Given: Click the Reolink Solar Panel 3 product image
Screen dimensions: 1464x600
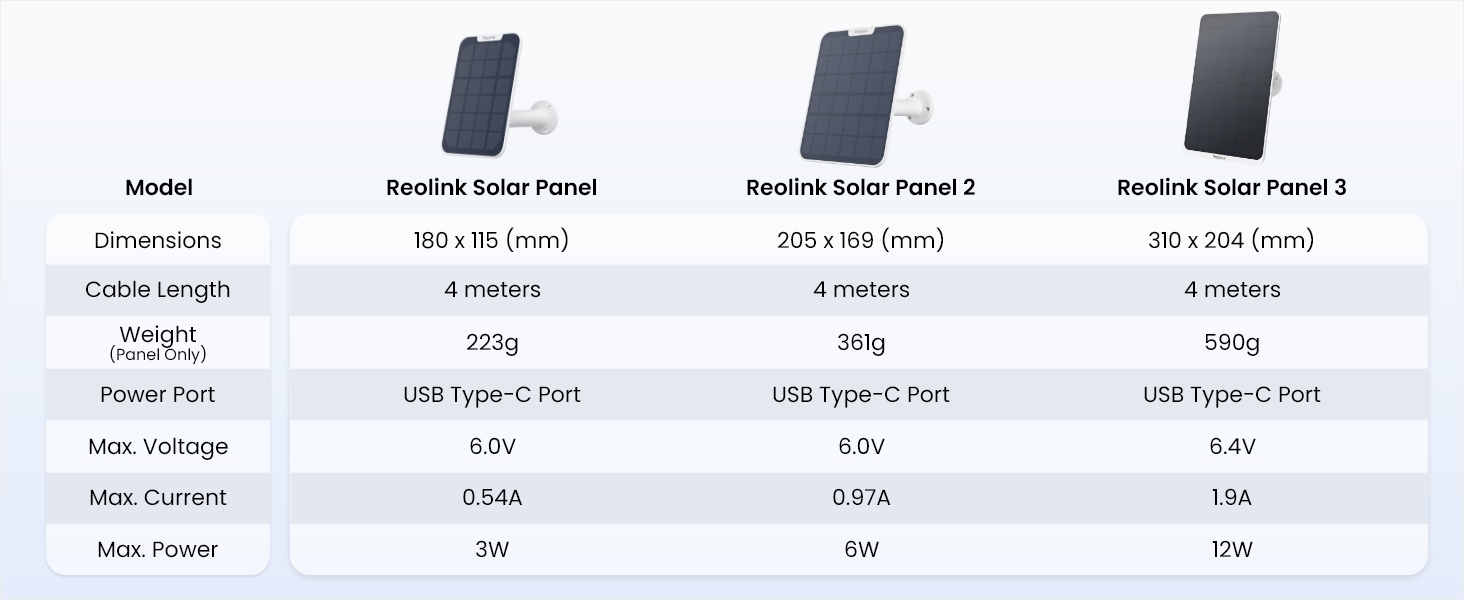Looking at the screenshot, I should click(x=1232, y=88).
